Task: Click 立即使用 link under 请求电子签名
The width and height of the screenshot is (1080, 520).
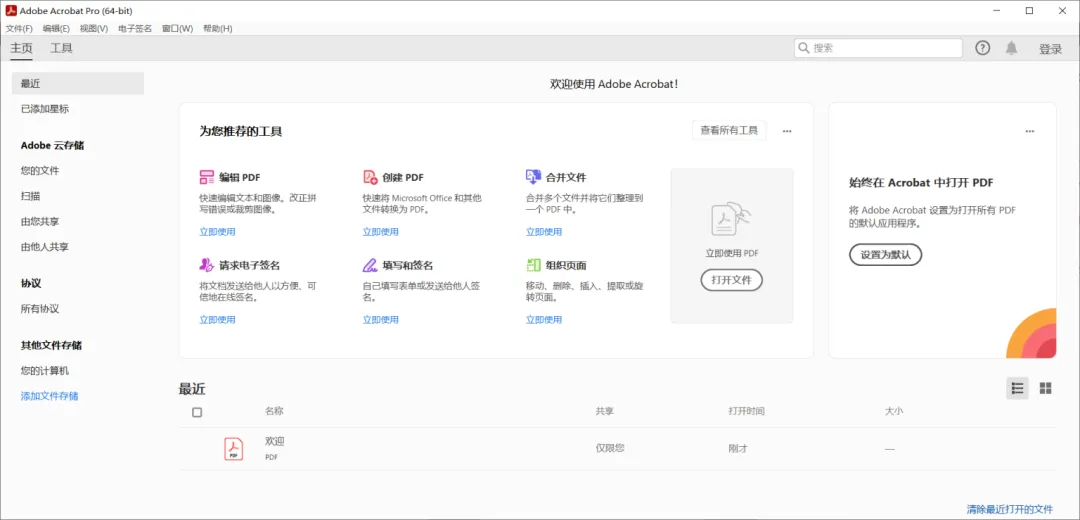Action: (218, 320)
